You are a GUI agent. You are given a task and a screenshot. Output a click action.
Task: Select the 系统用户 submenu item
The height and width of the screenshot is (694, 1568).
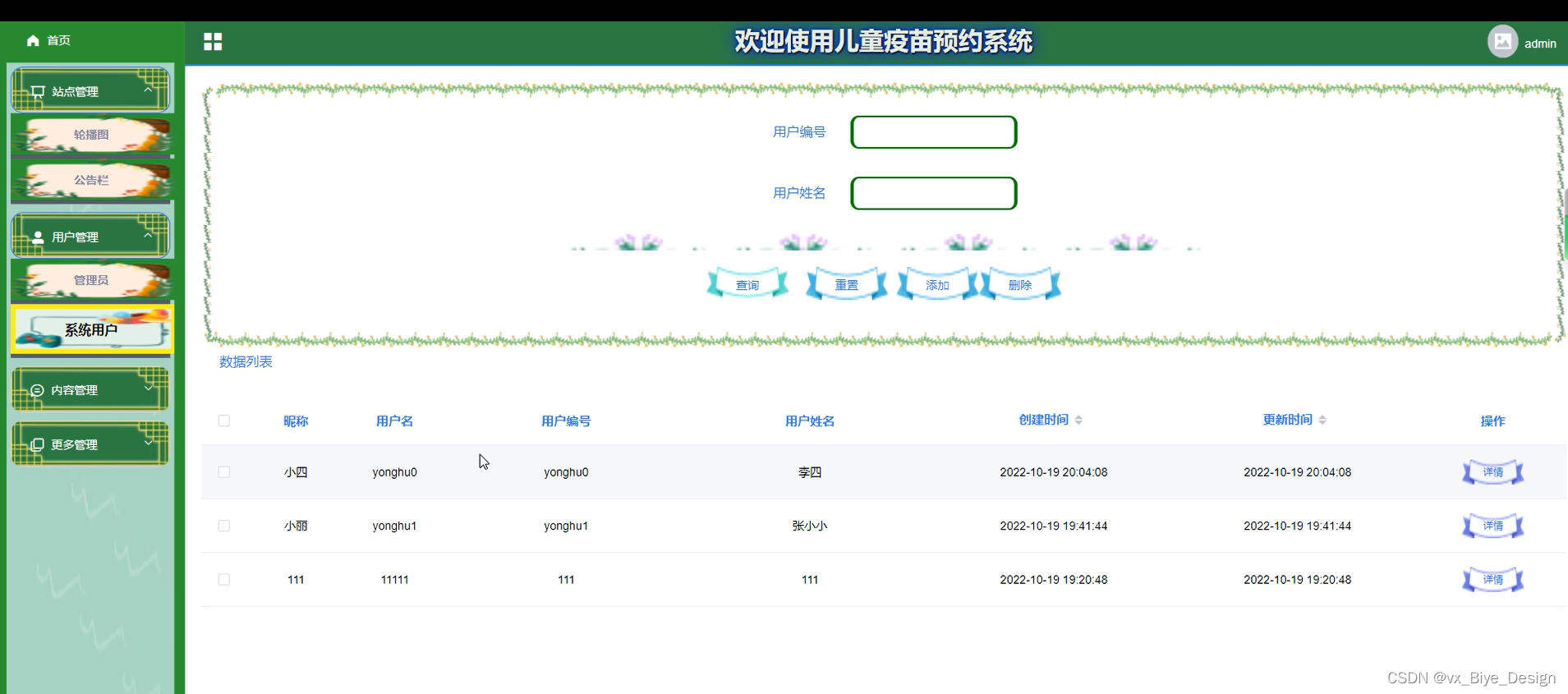(91, 329)
